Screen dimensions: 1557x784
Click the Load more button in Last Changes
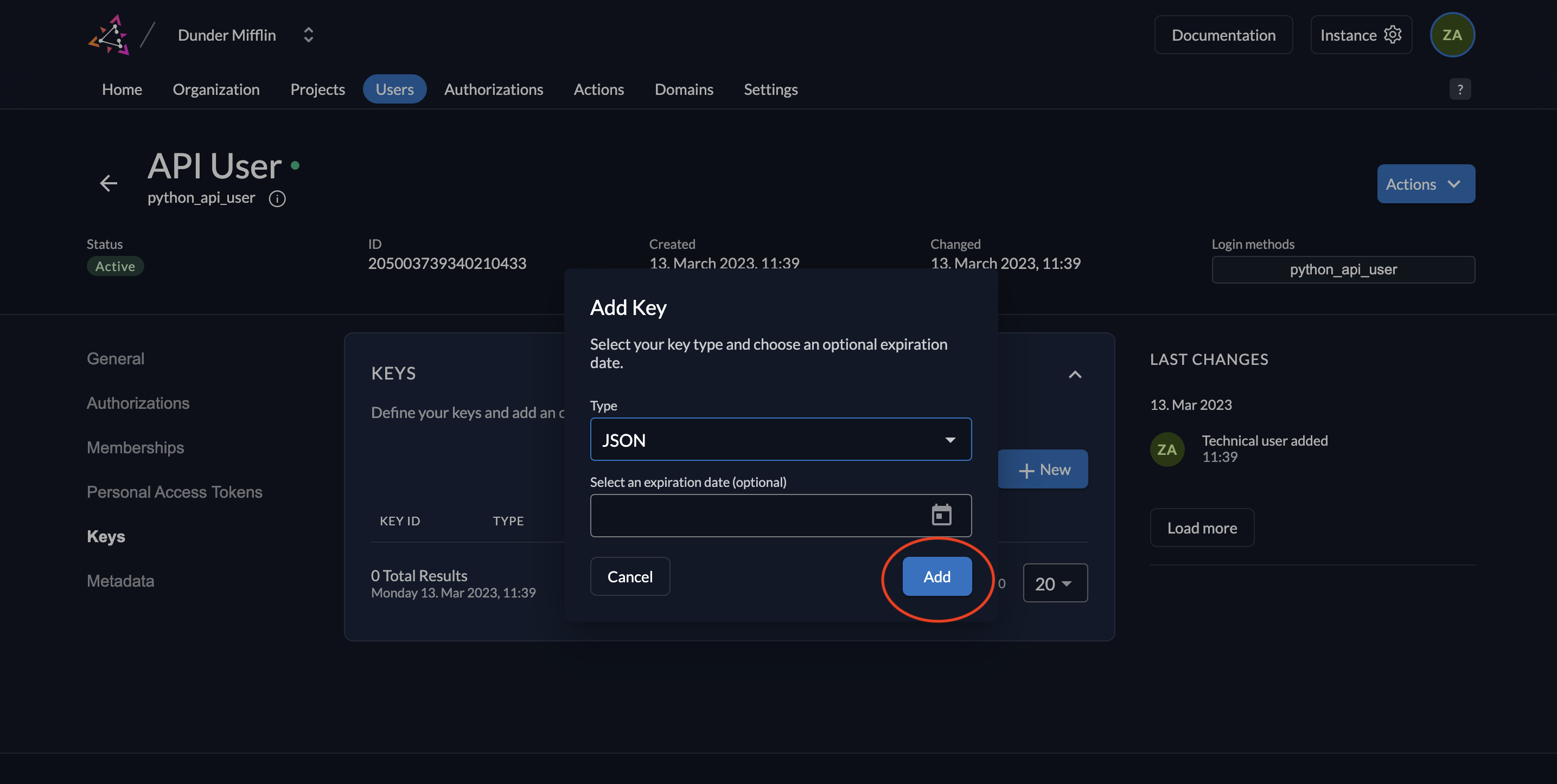tap(1202, 527)
